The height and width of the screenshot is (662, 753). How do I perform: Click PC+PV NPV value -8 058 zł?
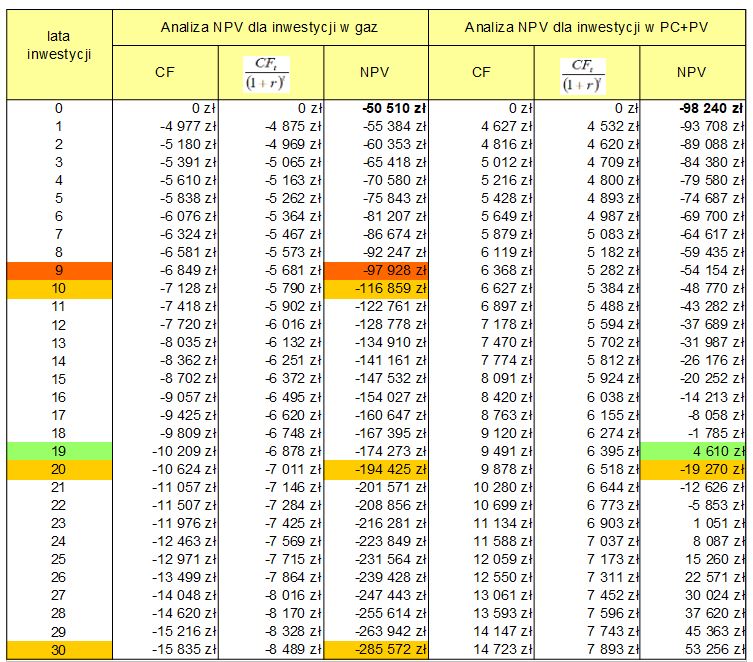click(716, 415)
